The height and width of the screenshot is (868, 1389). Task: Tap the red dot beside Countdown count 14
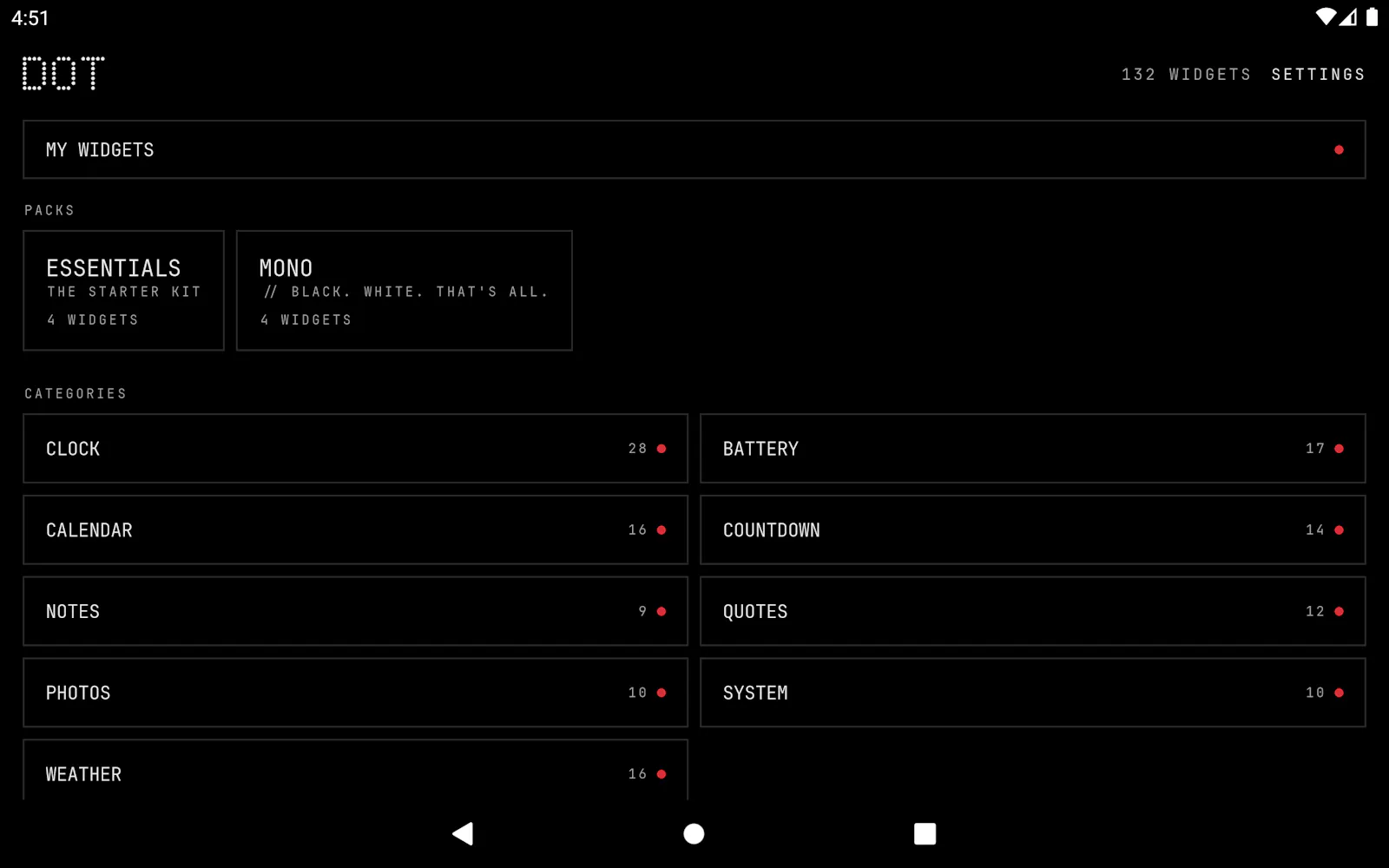pos(1339,530)
